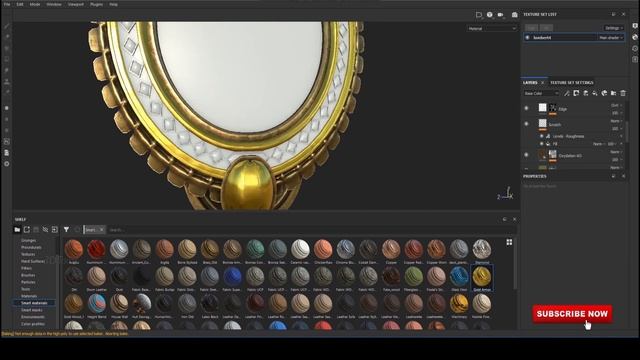Open the File menu
Screen dimensions: 640x360
pyautogui.click(x=7, y=4)
